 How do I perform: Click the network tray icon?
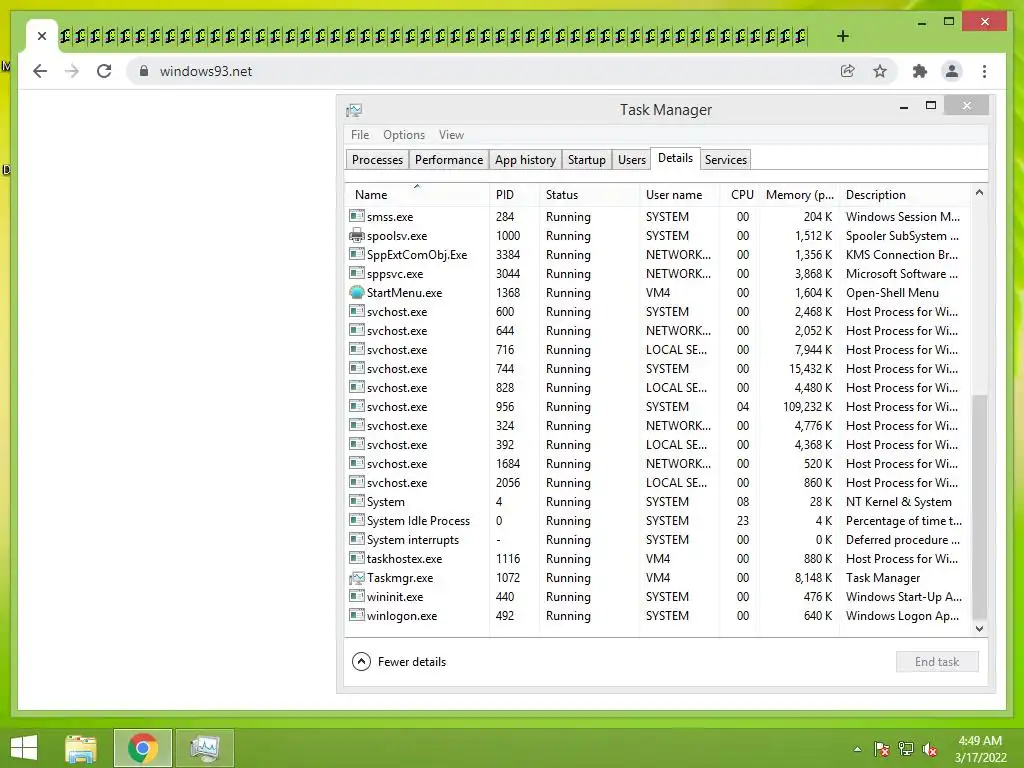(x=906, y=750)
